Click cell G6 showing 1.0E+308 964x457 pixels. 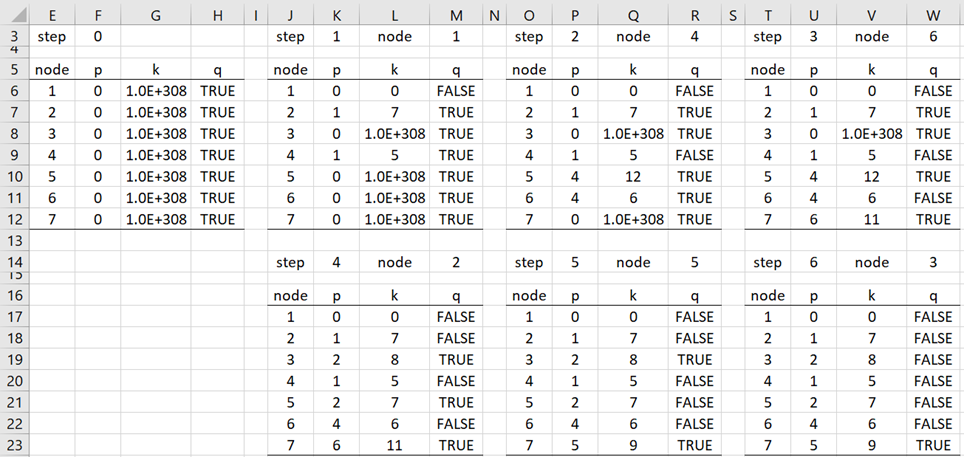click(x=156, y=92)
